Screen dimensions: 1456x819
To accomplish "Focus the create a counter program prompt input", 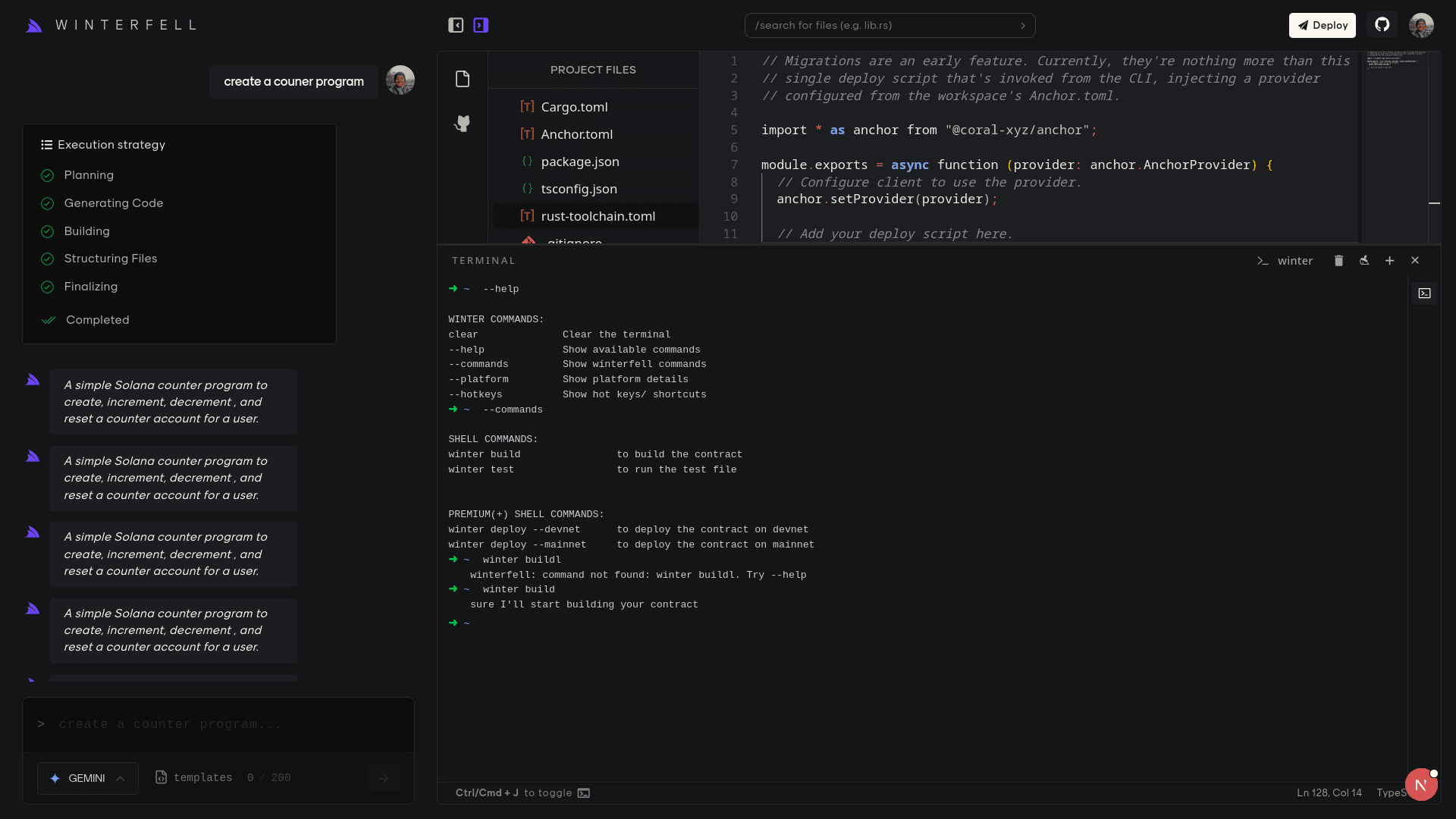I will click(218, 725).
